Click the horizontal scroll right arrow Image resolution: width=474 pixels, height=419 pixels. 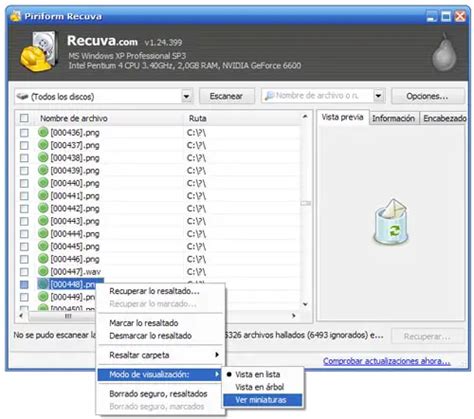point(294,315)
